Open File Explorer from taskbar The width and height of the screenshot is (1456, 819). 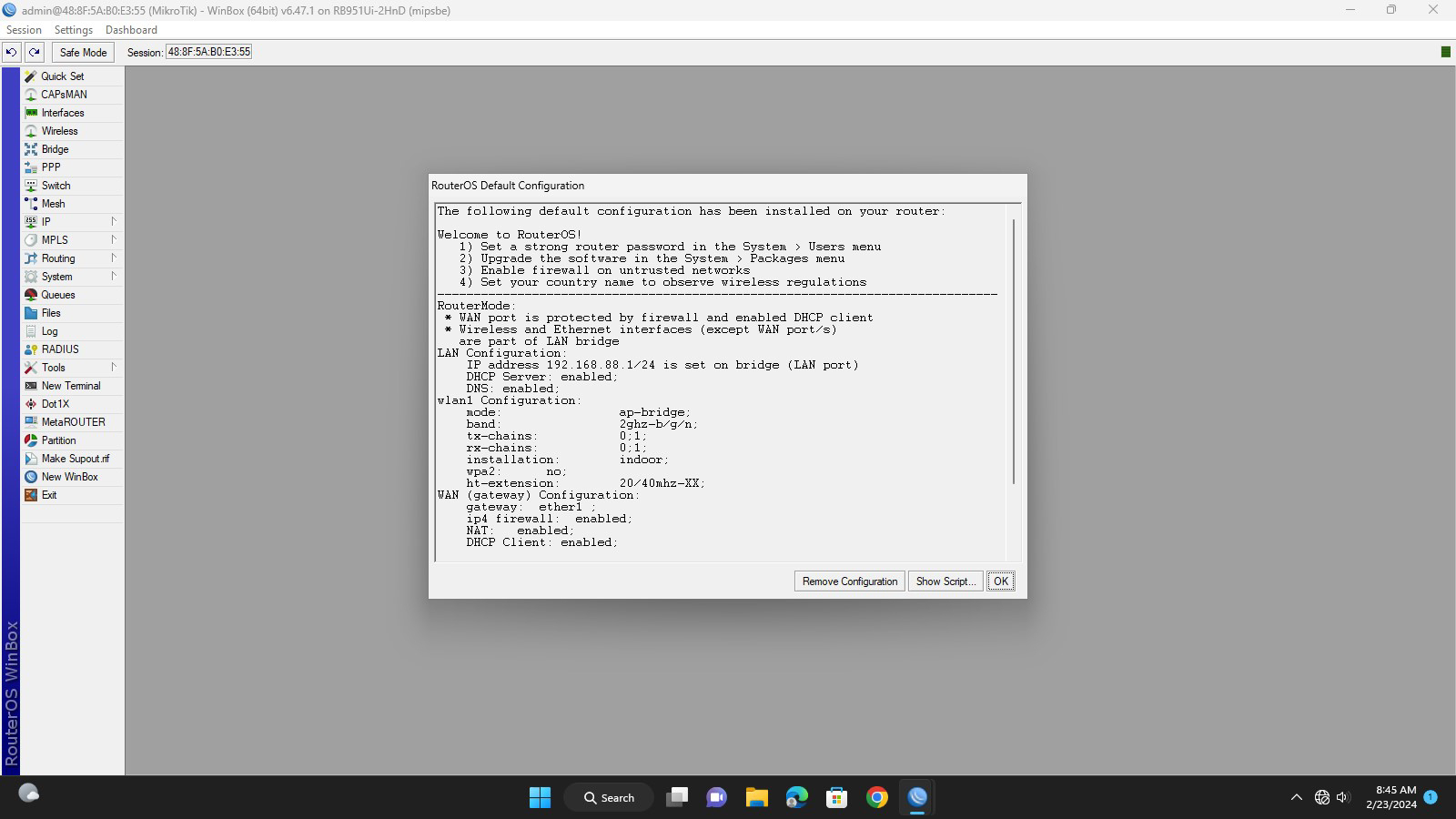(x=756, y=797)
